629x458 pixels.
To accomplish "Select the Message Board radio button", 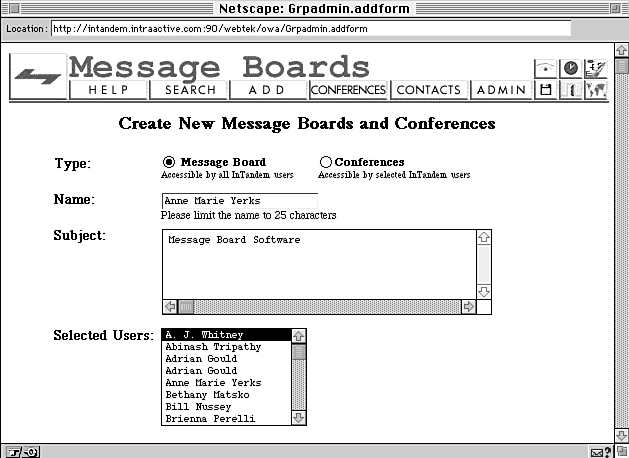I will click(x=168, y=162).
